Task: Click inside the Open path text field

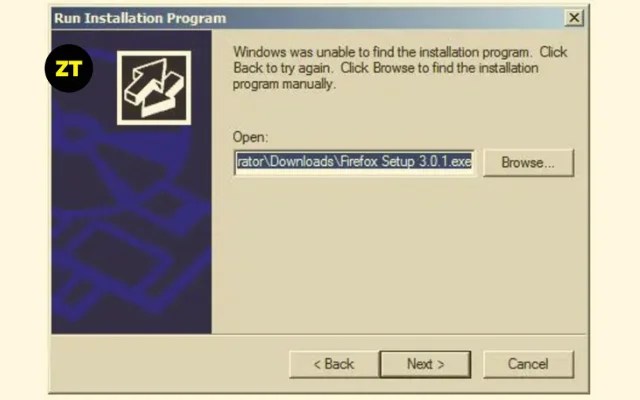Action: [354, 162]
